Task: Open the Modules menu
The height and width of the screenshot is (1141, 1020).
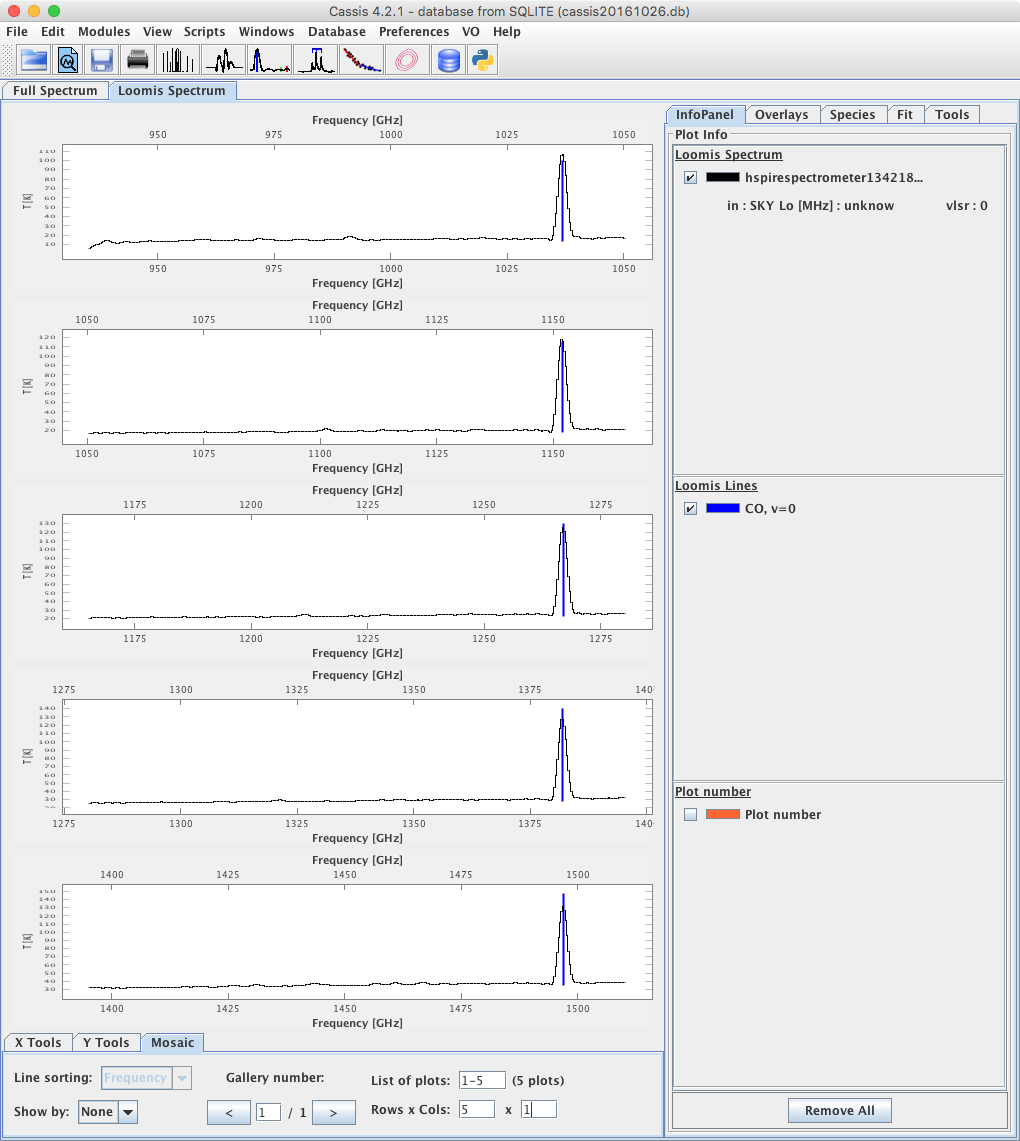Action: [104, 31]
